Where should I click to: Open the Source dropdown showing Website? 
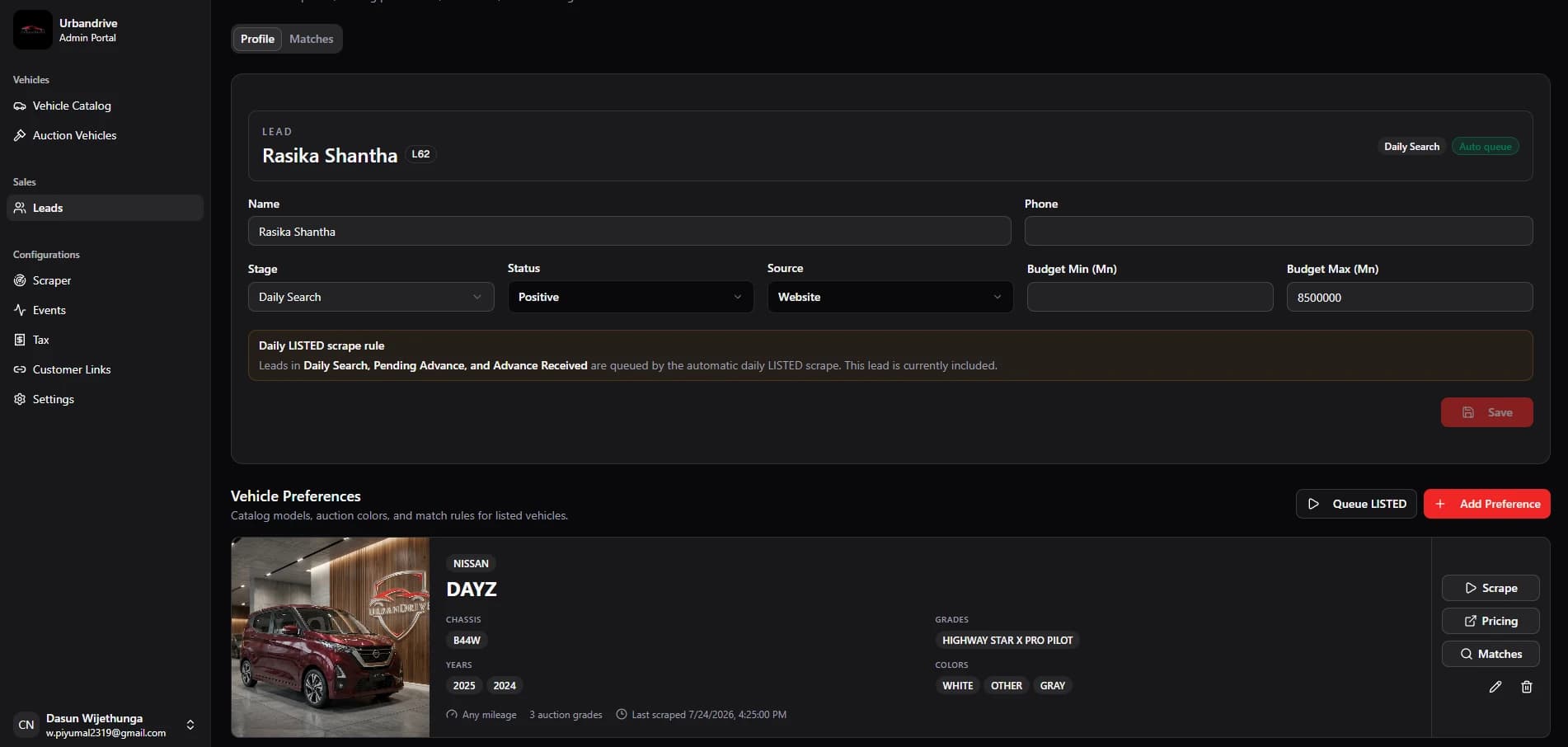(x=890, y=297)
